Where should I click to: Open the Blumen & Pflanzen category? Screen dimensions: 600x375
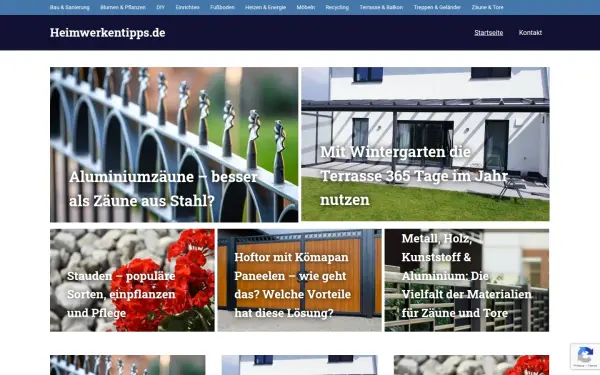coord(123,7)
